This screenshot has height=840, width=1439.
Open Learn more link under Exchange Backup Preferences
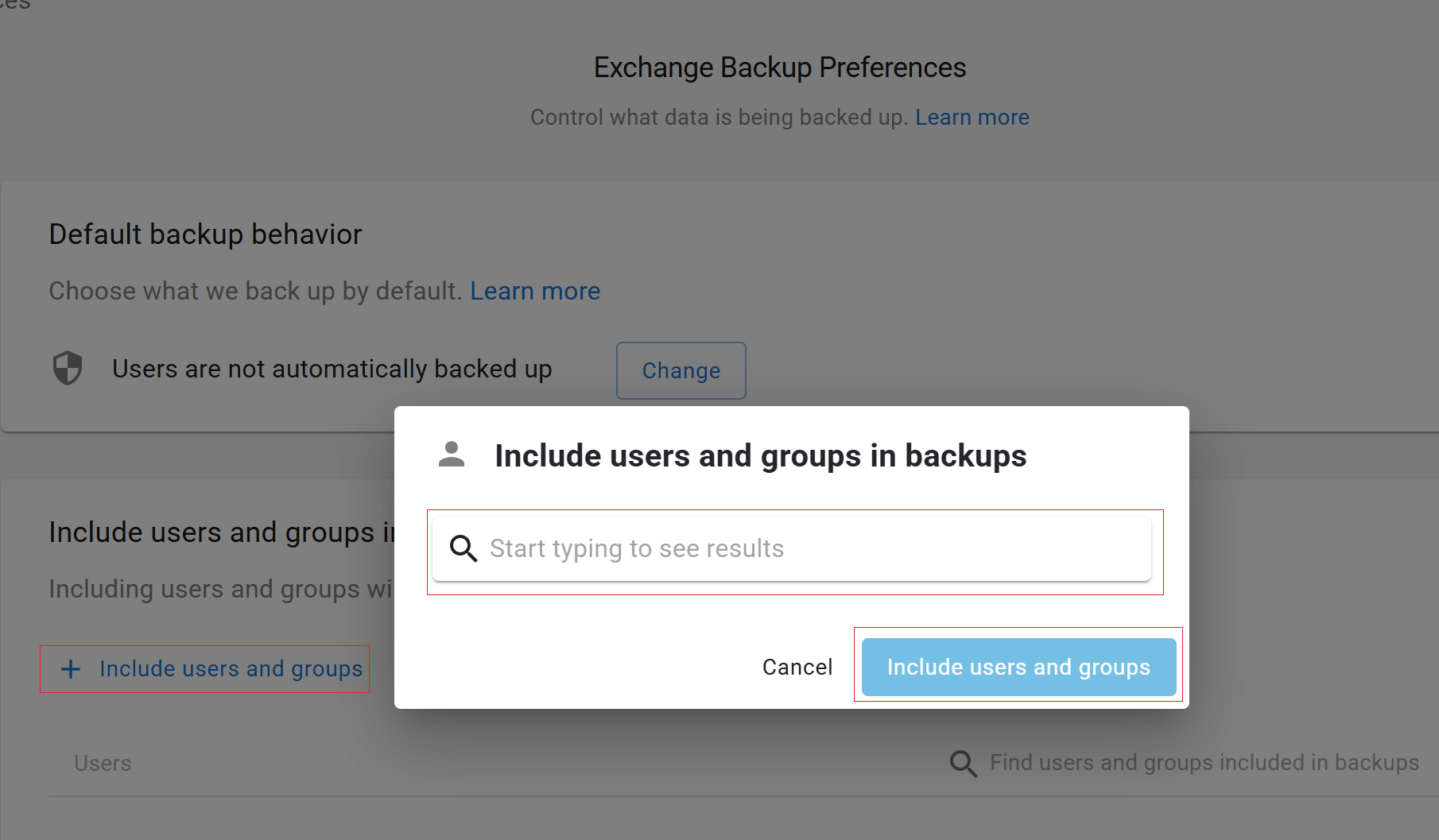972,117
